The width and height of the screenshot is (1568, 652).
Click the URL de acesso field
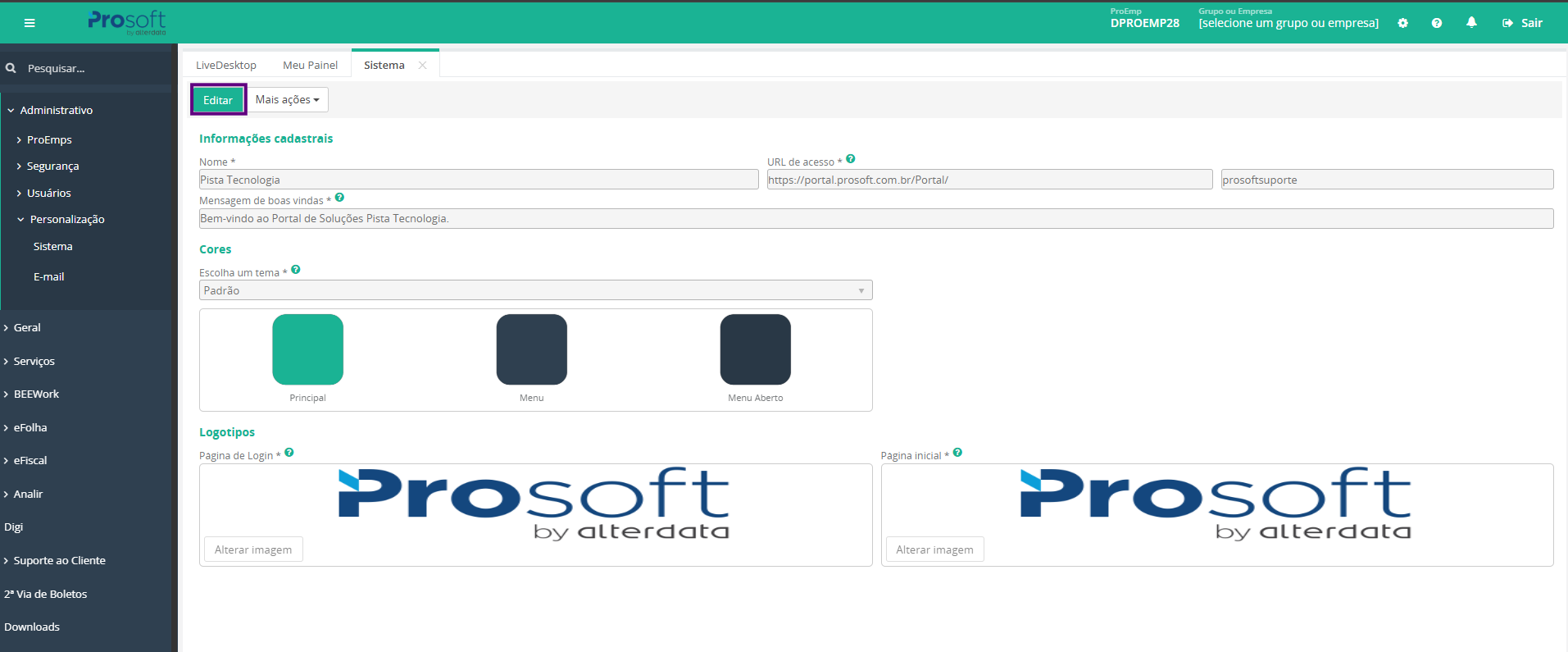click(x=989, y=180)
